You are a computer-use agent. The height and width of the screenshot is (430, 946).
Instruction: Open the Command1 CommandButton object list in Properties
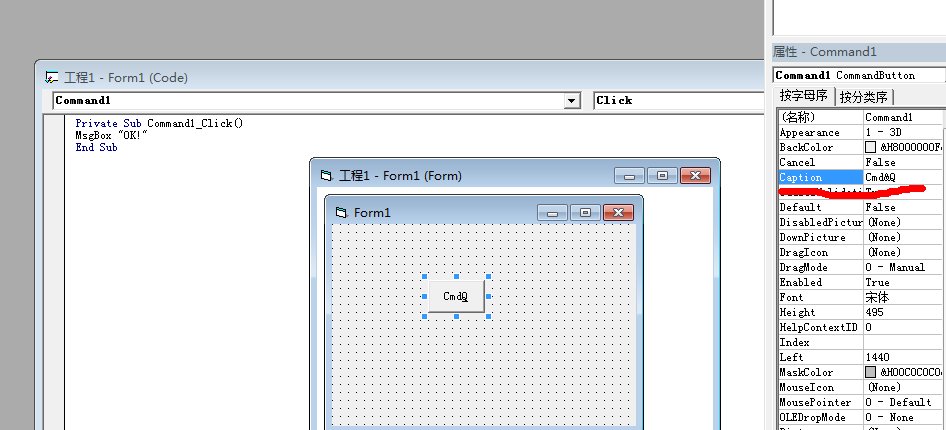(x=858, y=75)
